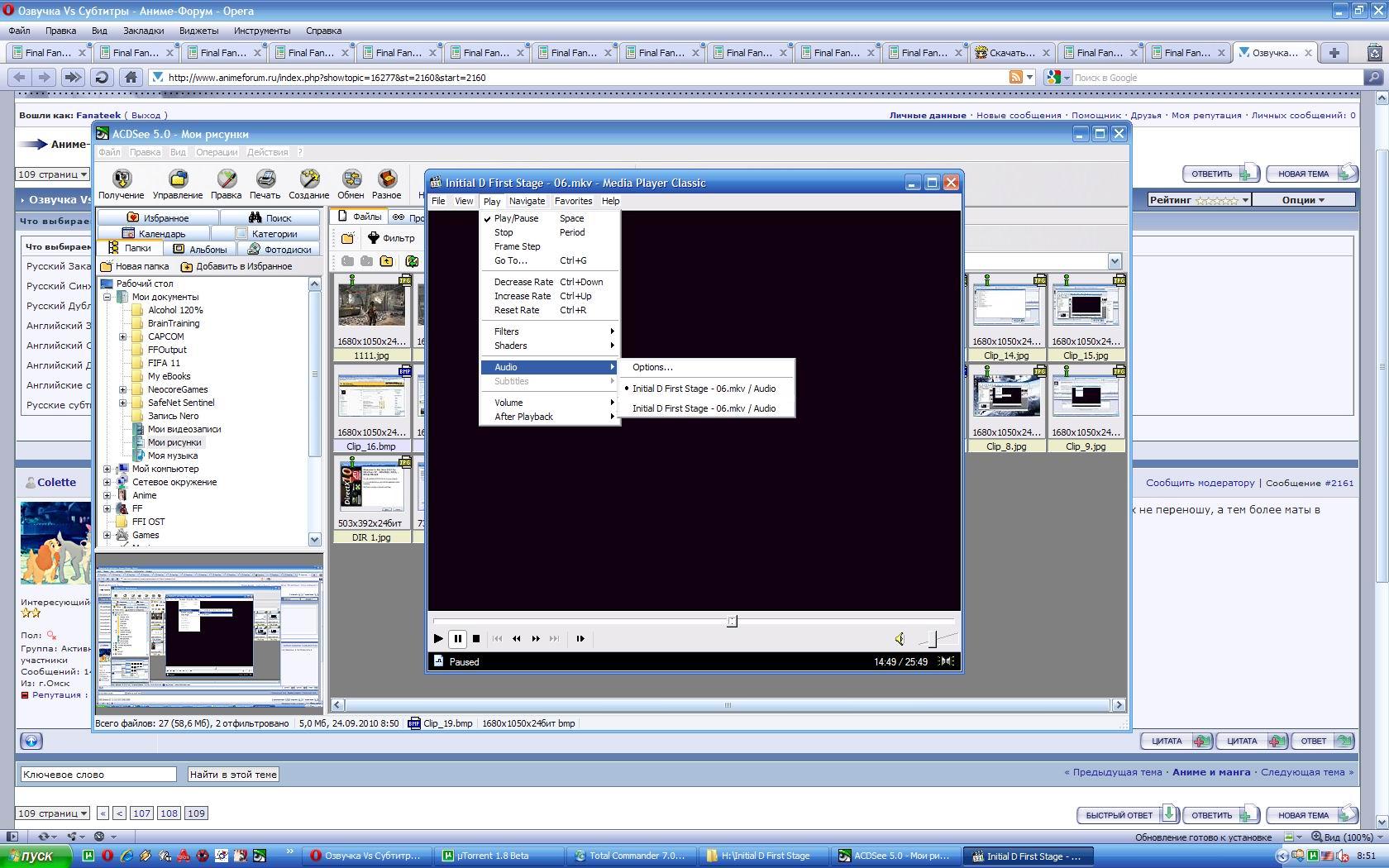The image size is (1389, 868).
Task: Click the Stop button in Media Player Classic
Action: (x=476, y=638)
